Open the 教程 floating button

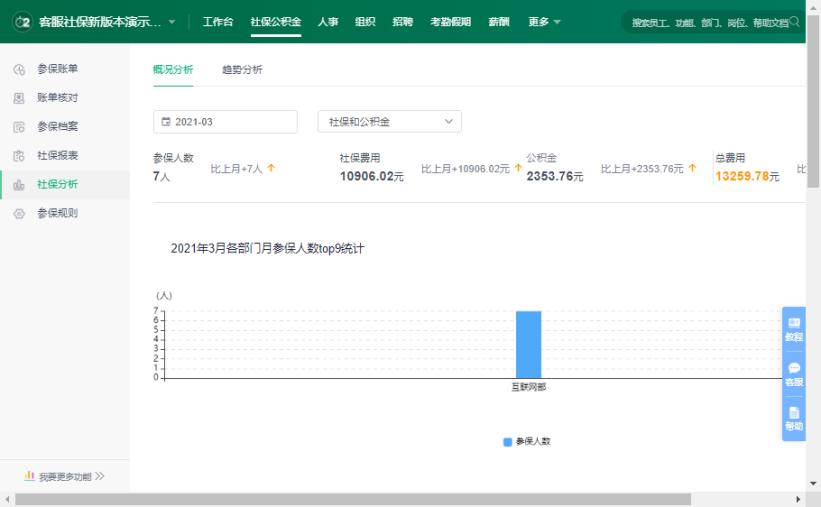point(794,329)
